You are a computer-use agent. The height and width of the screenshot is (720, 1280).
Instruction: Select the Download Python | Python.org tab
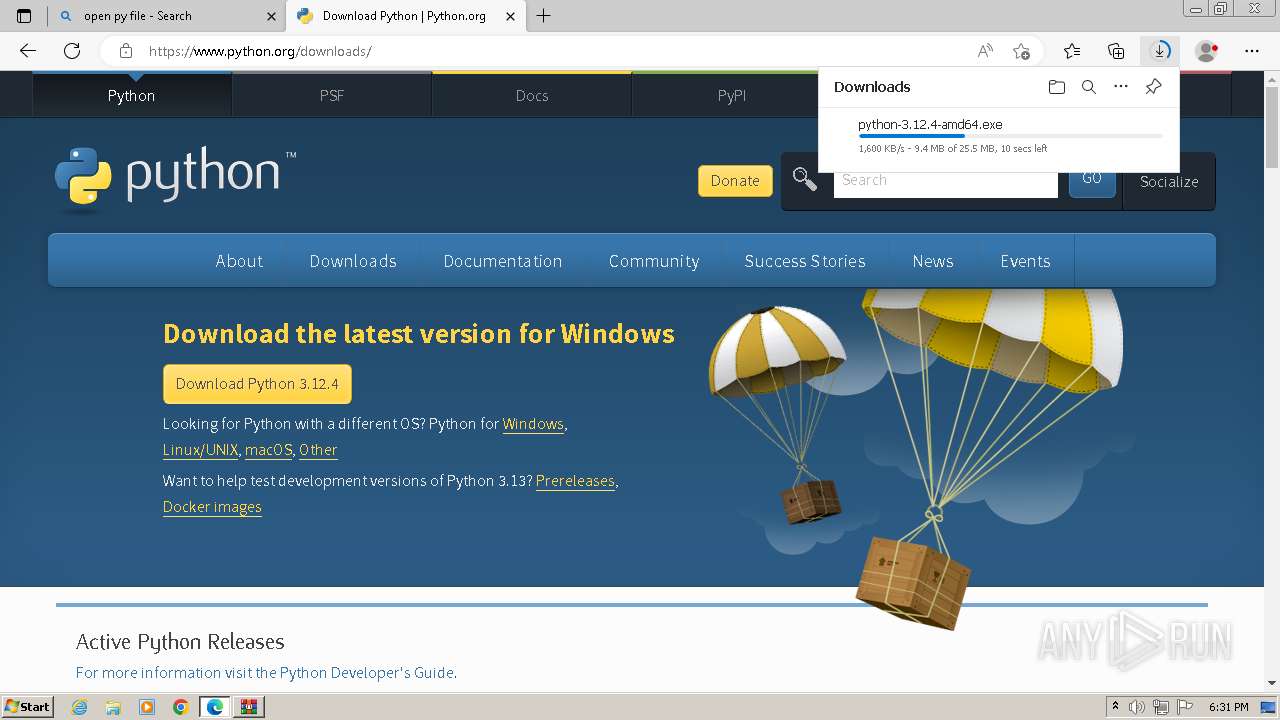[x=404, y=16]
